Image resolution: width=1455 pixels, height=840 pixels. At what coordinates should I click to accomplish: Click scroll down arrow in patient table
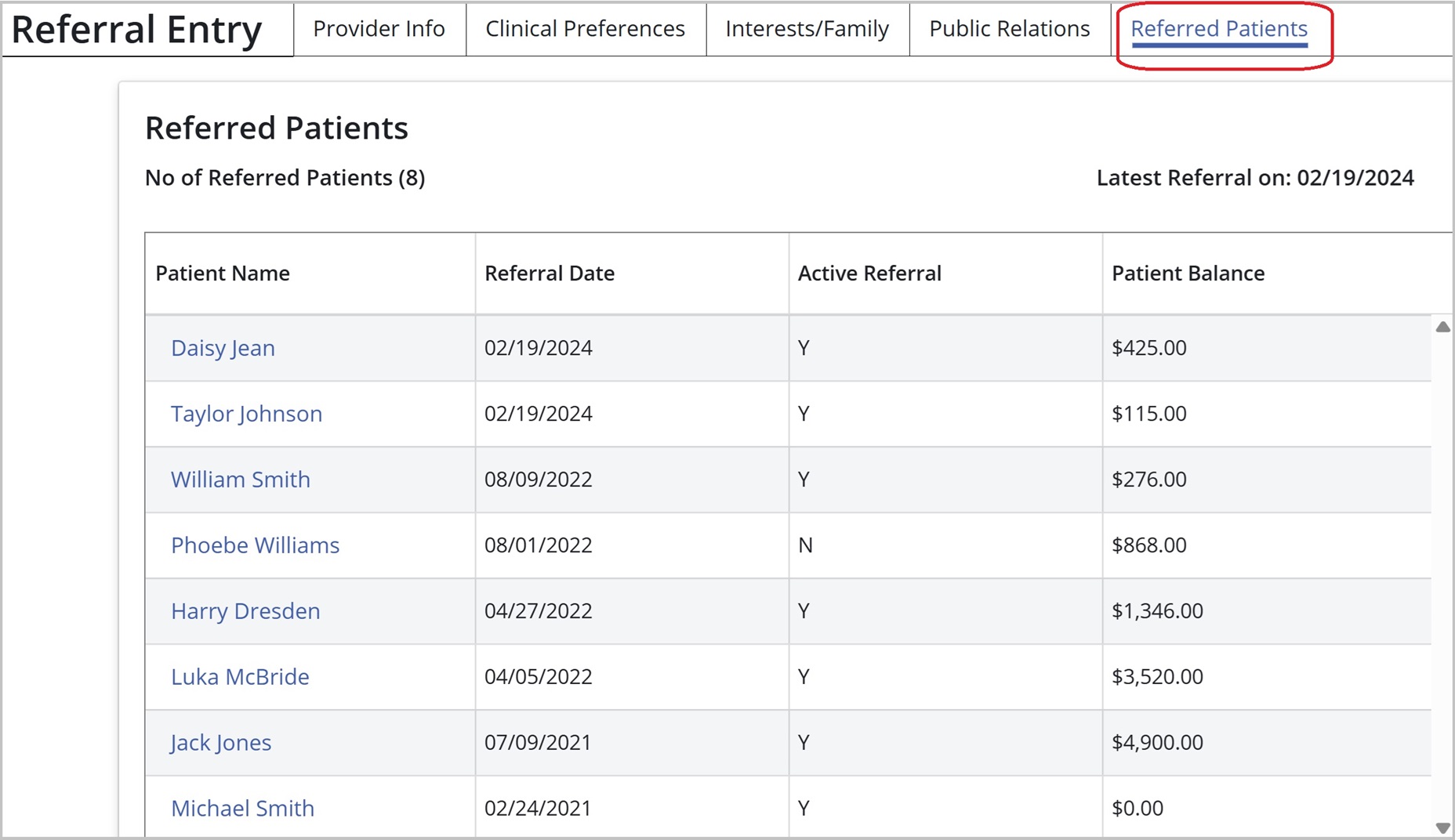[1442, 827]
